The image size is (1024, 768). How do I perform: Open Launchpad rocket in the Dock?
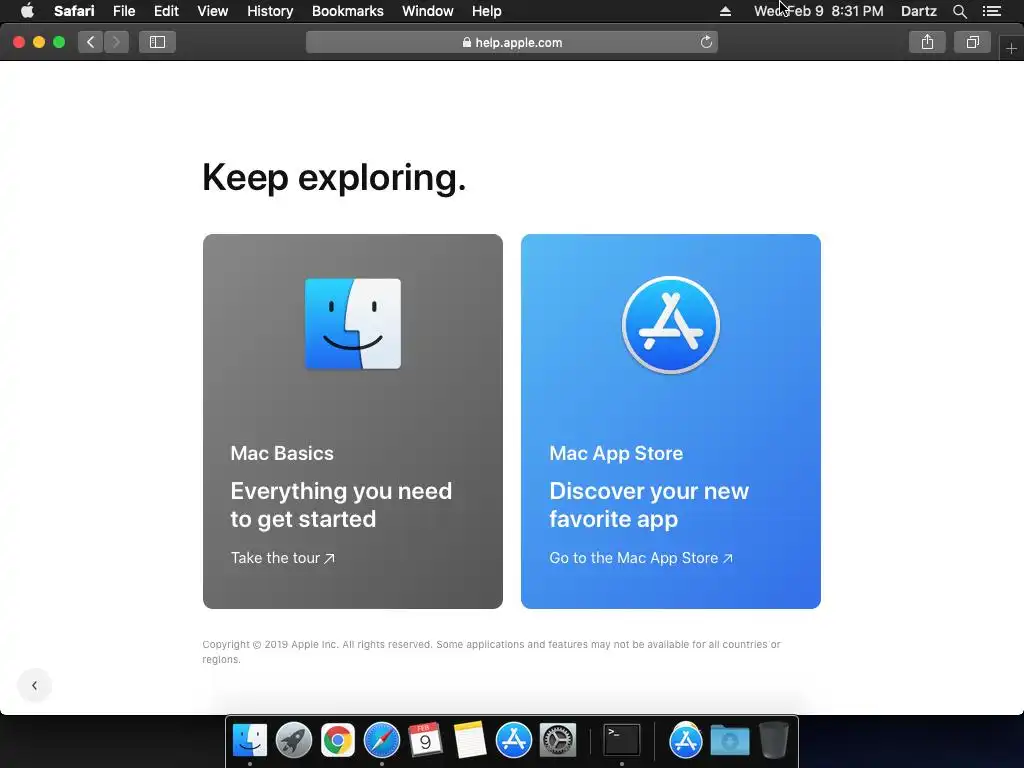click(x=294, y=740)
